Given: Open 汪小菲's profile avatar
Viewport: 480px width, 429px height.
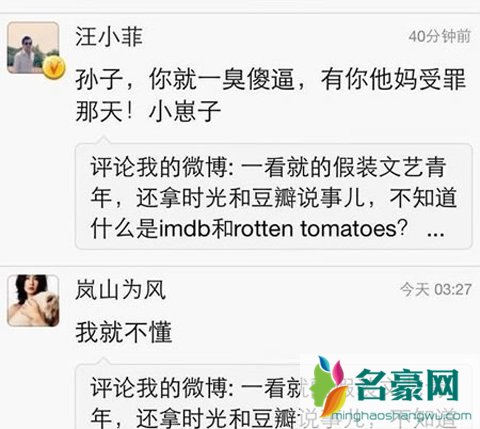Looking at the screenshot, I should (33, 47).
